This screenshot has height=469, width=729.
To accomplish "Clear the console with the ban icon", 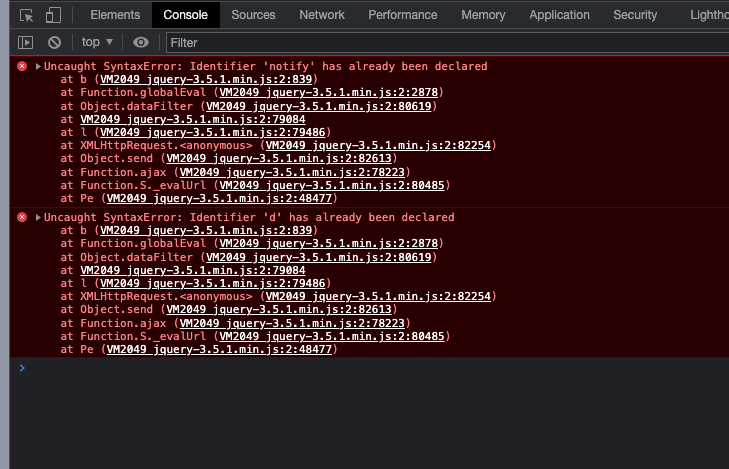I will coord(54,43).
